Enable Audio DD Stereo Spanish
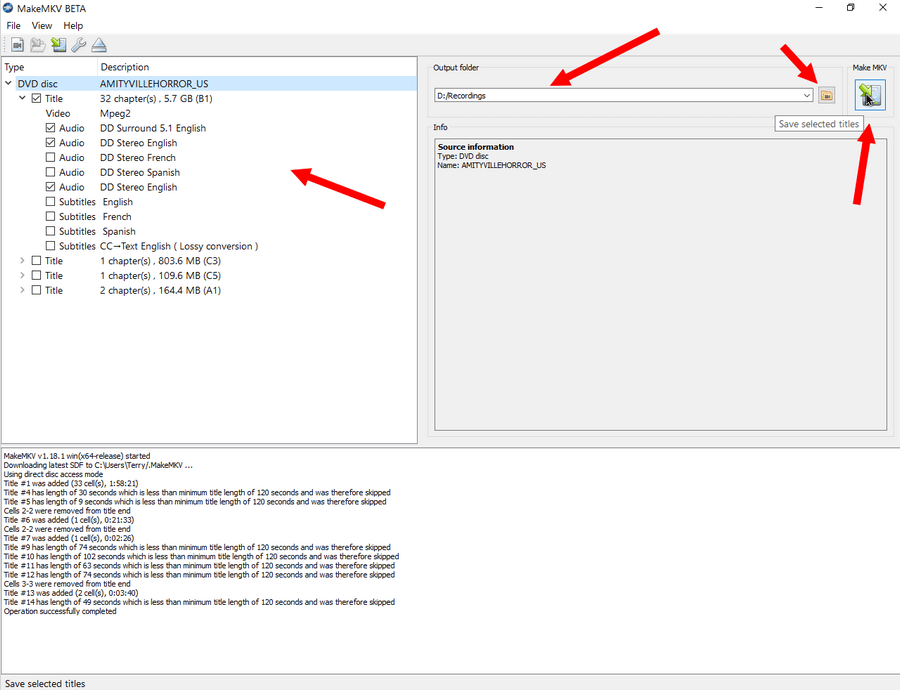Viewport: 900px width, 690px height. 51,172
